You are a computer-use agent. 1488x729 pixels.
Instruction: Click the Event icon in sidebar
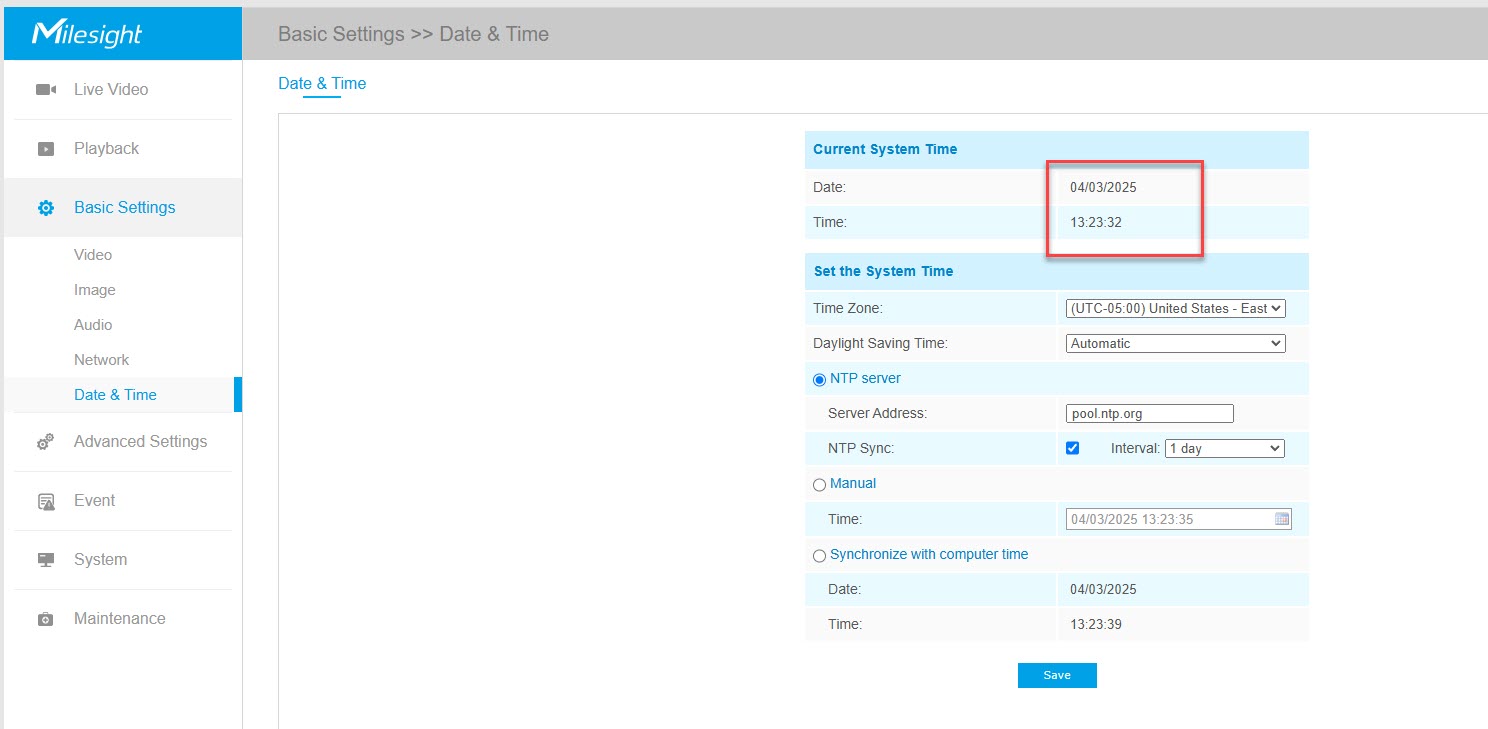45,500
